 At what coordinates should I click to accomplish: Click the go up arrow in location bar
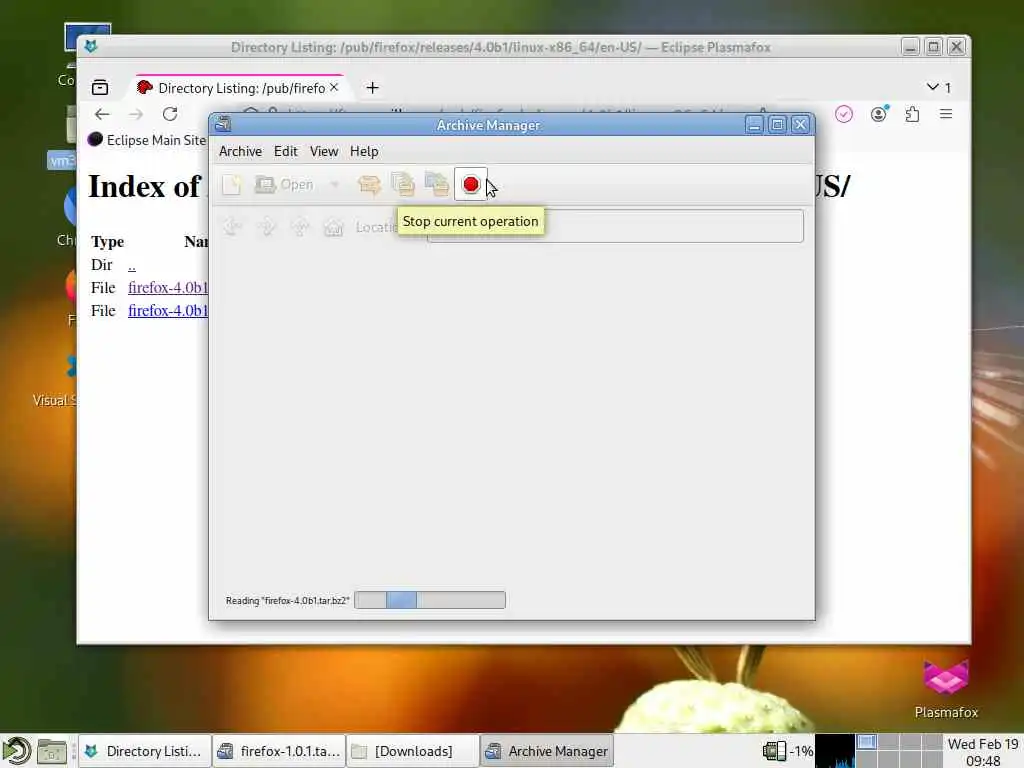click(x=300, y=227)
